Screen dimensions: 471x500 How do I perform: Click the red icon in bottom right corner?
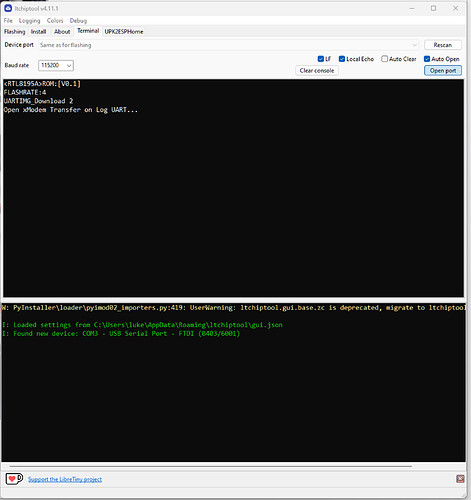pos(460,479)
